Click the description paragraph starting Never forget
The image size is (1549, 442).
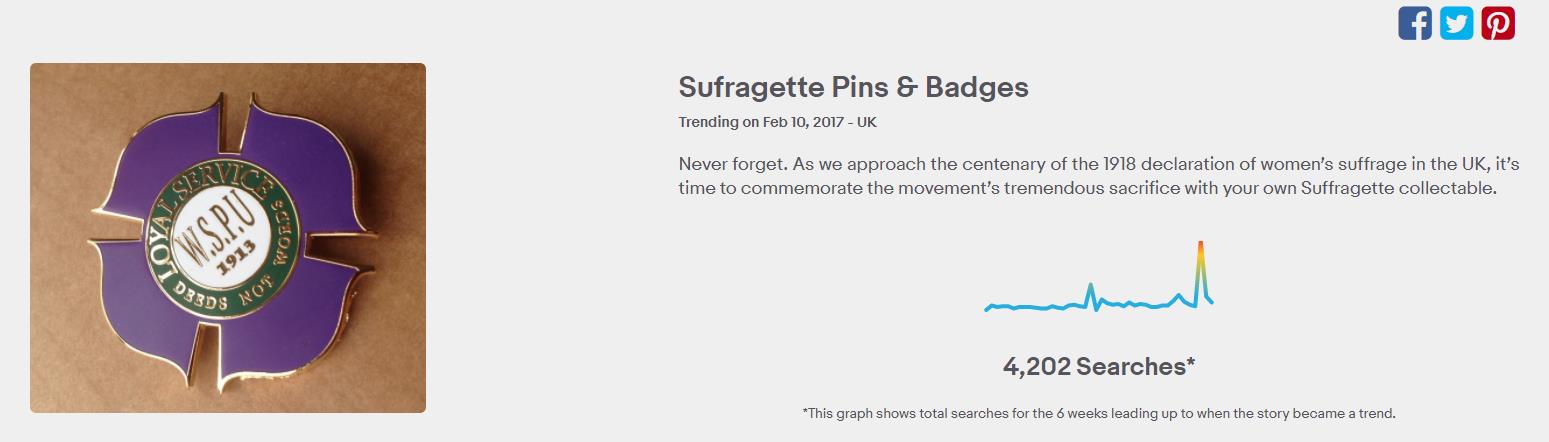coord(1099,176)
